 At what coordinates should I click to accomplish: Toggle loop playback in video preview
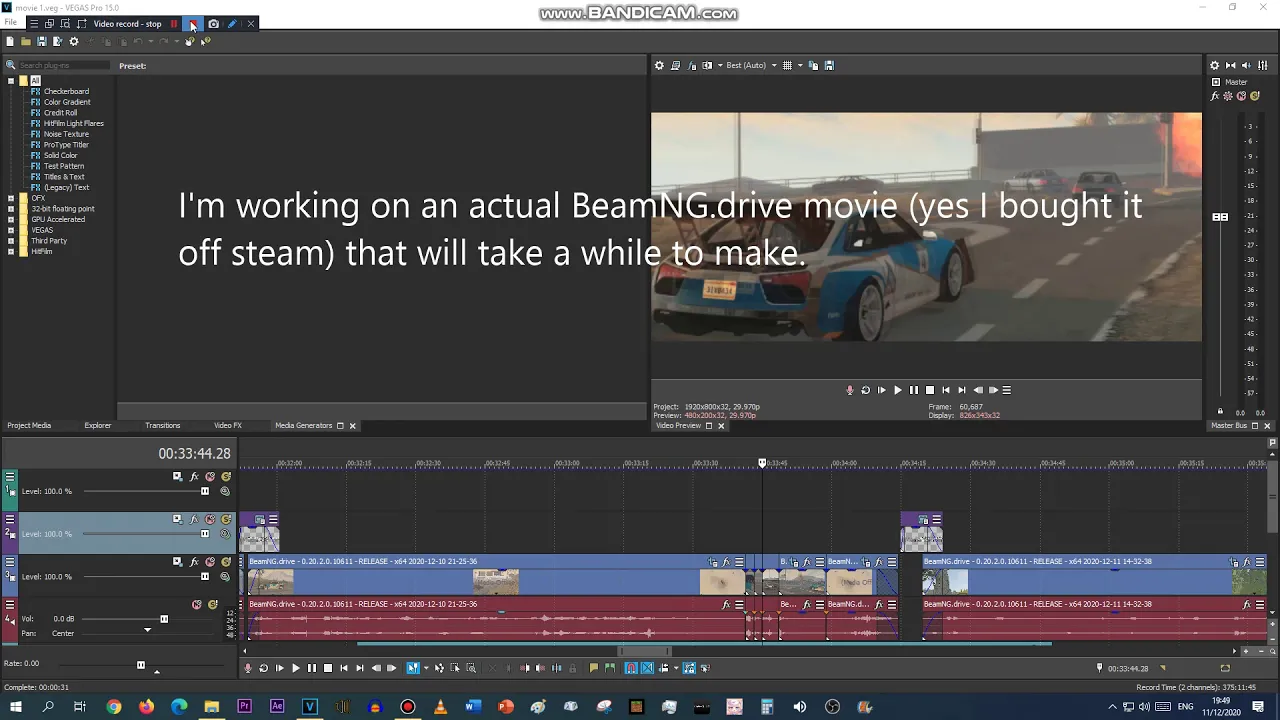(865, 390)
